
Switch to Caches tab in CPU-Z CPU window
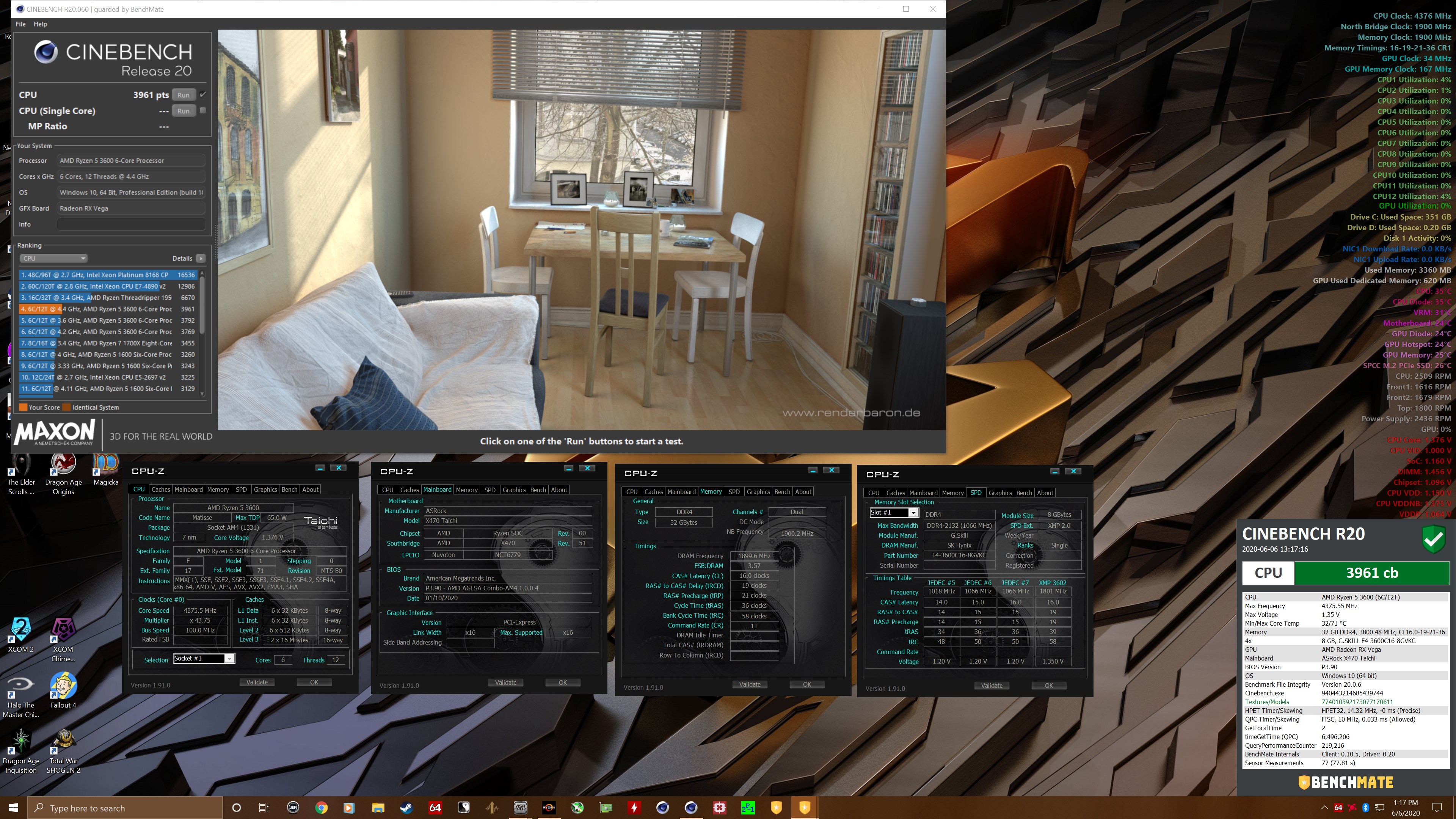[160, 490]
